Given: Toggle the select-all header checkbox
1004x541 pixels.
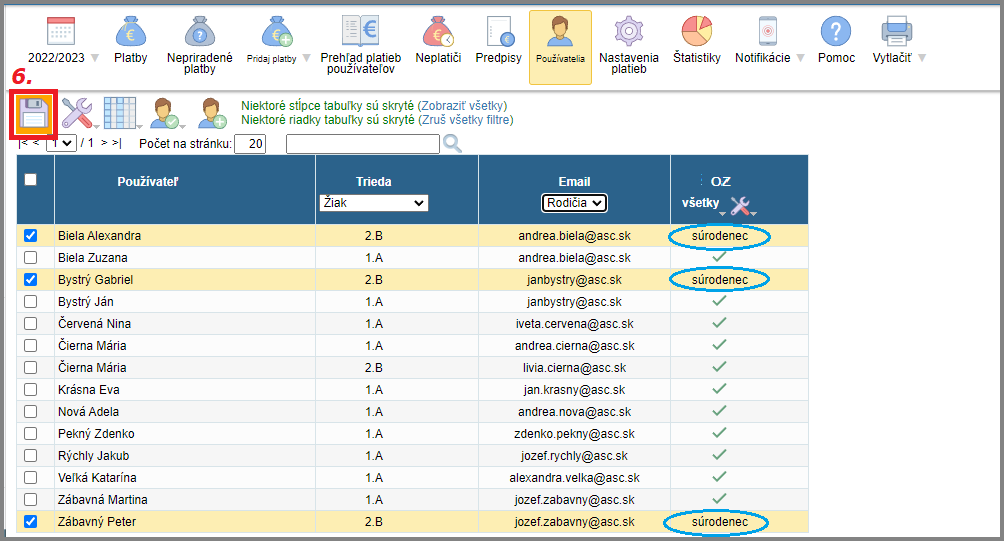Looking at the screenshot, I should (31, 180).
